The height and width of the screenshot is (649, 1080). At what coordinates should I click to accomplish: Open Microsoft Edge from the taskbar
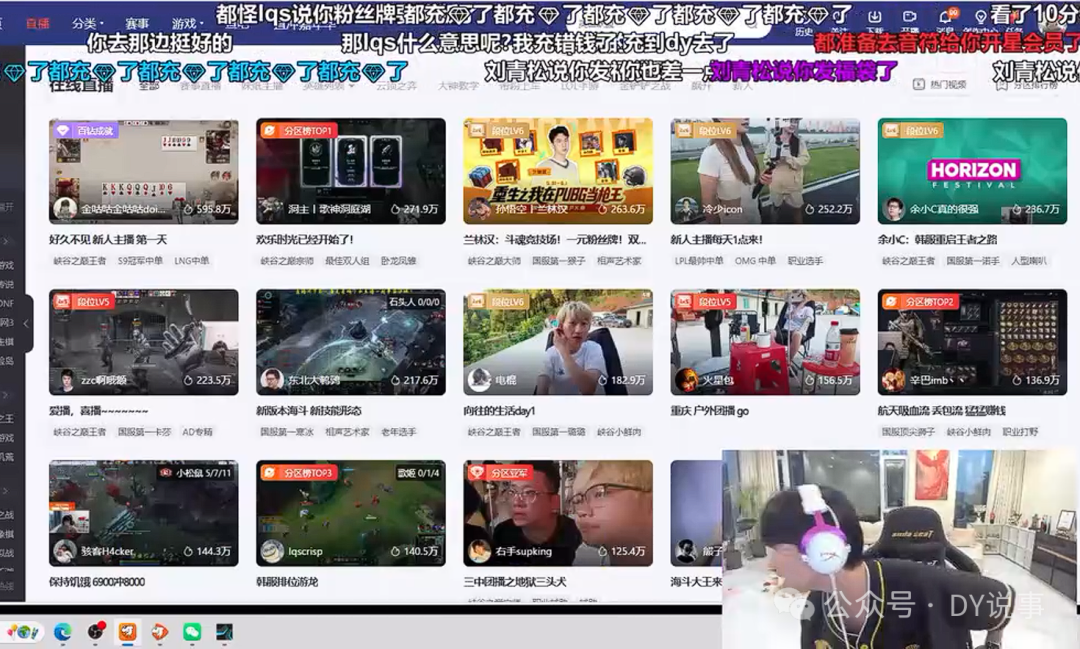pyautogui.click(x=63, y=631)
